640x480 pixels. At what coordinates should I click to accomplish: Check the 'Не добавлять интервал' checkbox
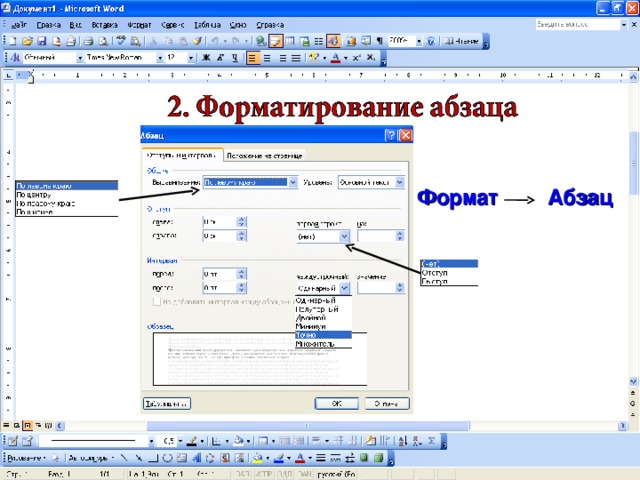(x=157, y=302)
